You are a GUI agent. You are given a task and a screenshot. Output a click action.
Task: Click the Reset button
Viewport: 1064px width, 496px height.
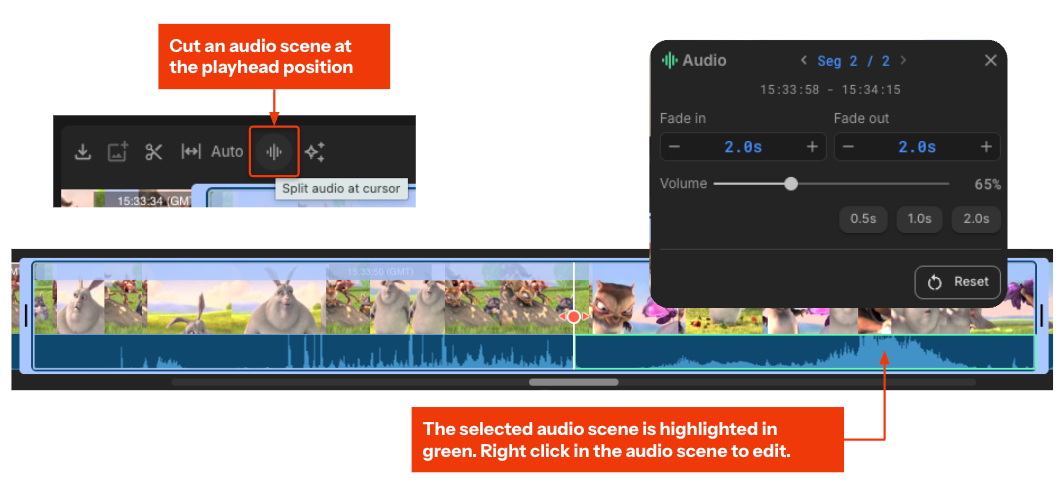(957, 282)
